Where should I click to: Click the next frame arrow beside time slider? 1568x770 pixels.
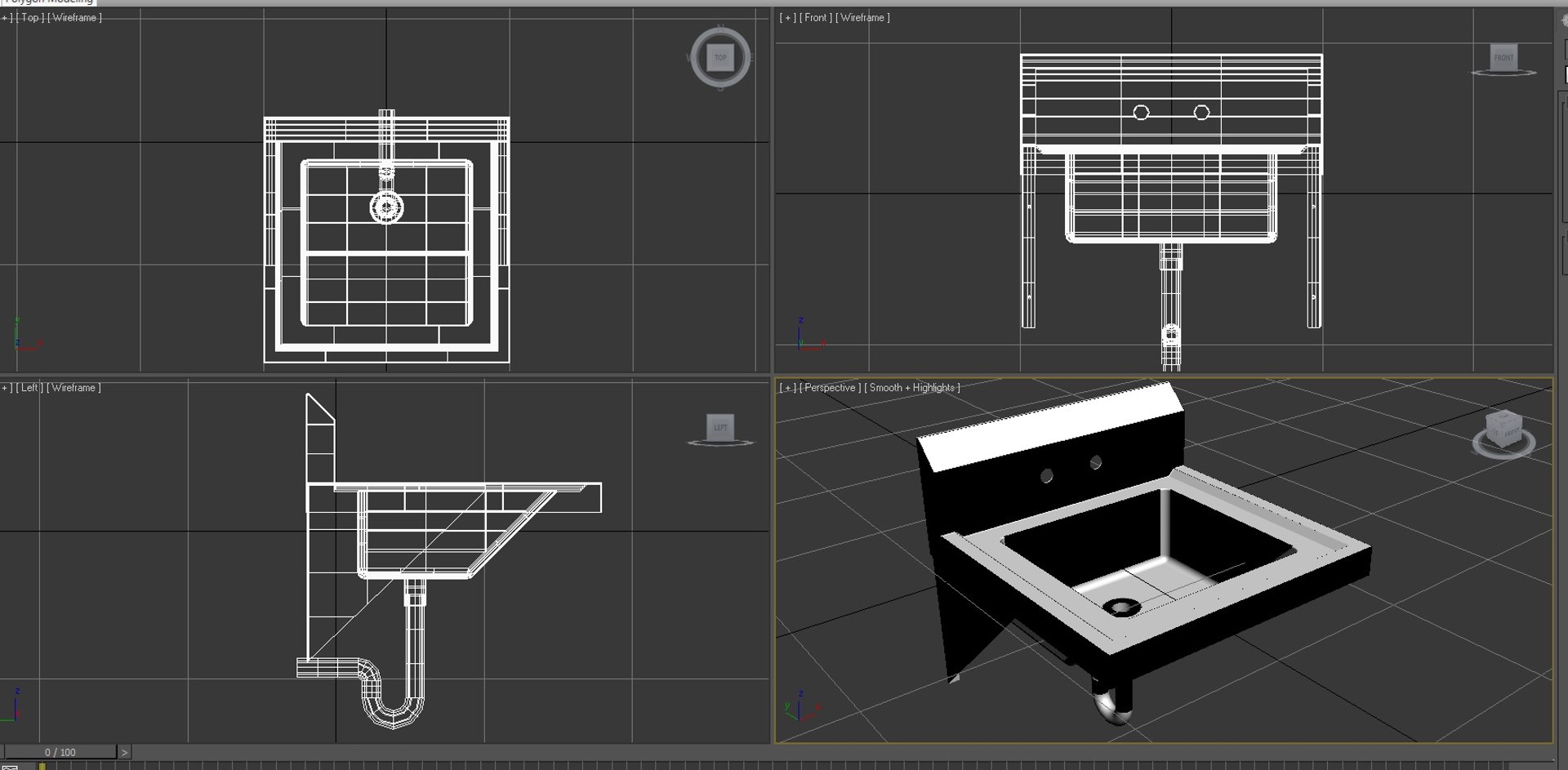pyautogui.click(x=124, y=752)
